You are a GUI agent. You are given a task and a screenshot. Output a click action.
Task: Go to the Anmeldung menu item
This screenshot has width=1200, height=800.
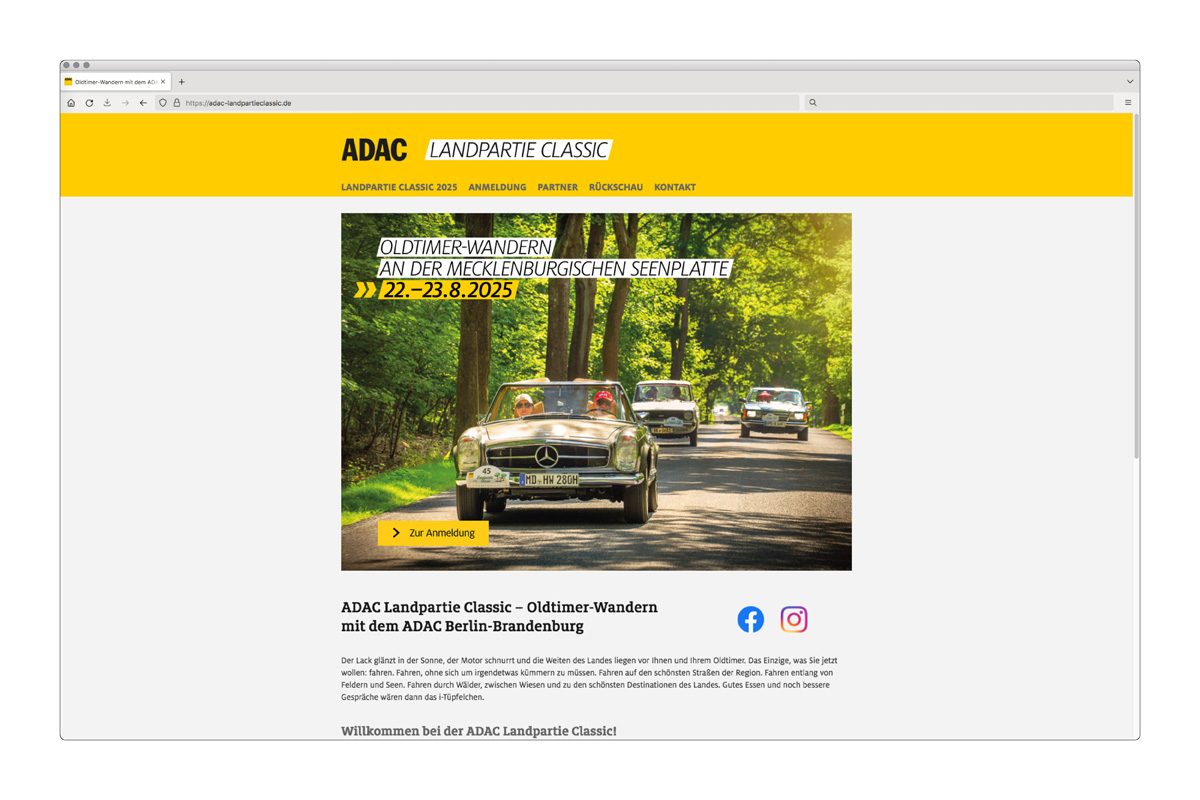point(497,187)
